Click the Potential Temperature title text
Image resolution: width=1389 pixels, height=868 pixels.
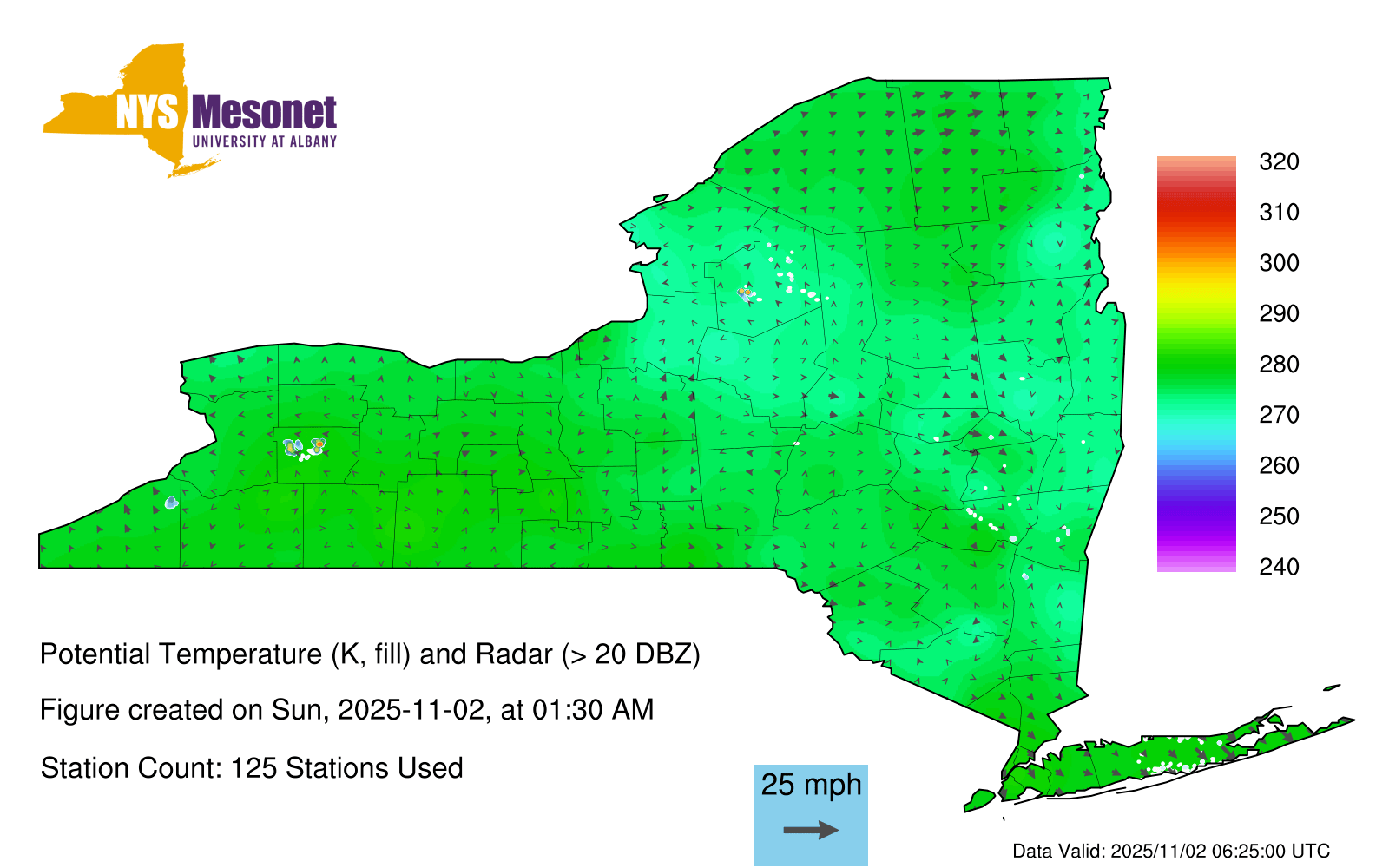point(370,654)
